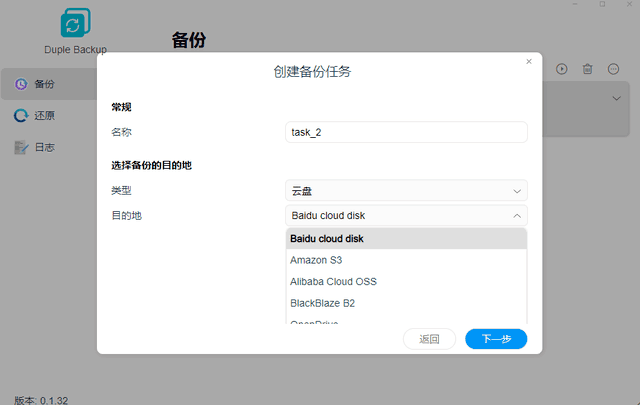Collapse the 目的地 dropdown showing Baidu cloud disk
This screenshot has width=640, height=405.
pyautogui.click(x=406, y=216)
